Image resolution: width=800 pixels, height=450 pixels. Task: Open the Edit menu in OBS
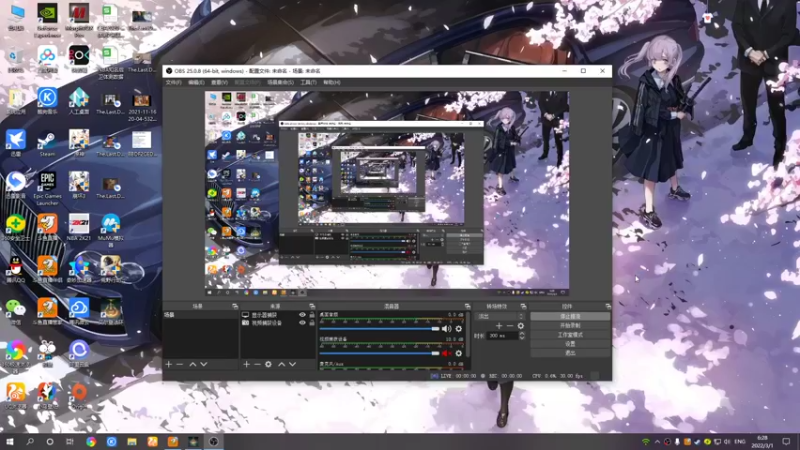(x=196, y=82)
